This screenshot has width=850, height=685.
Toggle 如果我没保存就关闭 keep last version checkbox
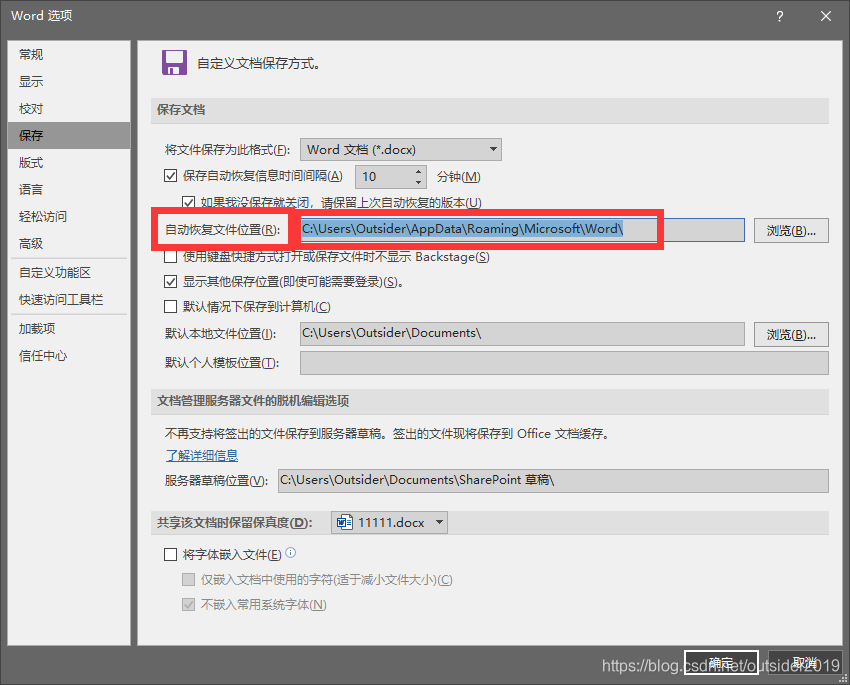click(188, 203)
